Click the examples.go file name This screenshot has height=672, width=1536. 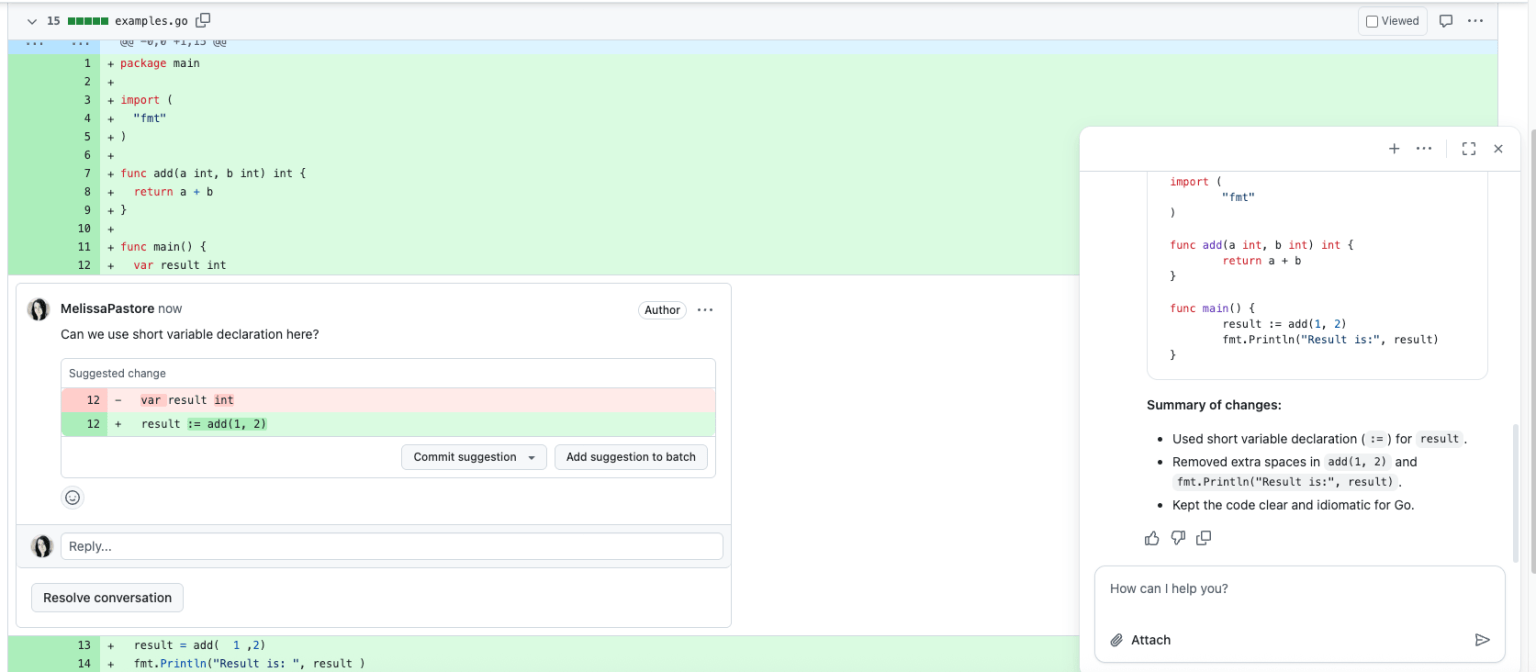point(152,20)
